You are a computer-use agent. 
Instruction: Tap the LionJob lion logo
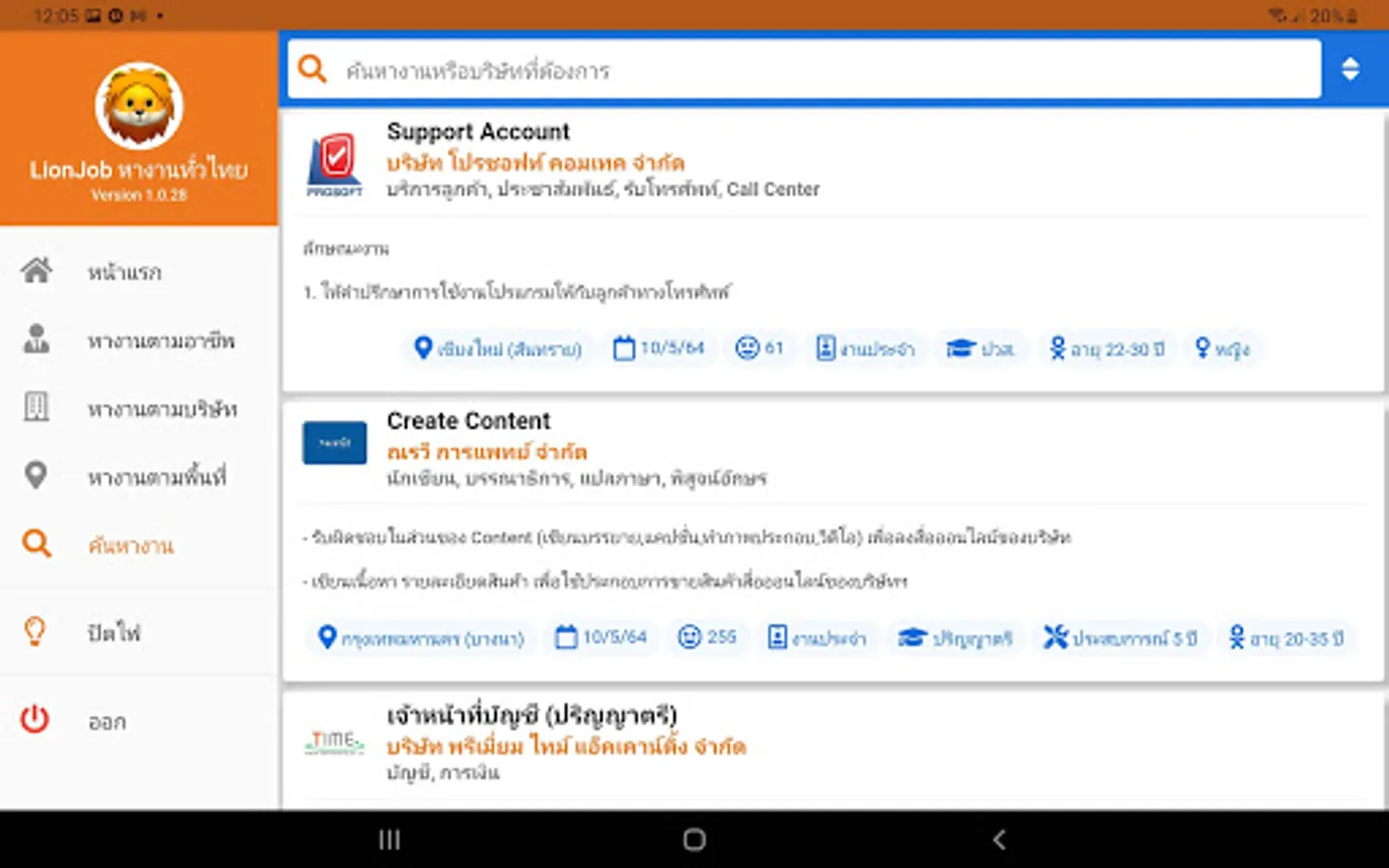139,106
